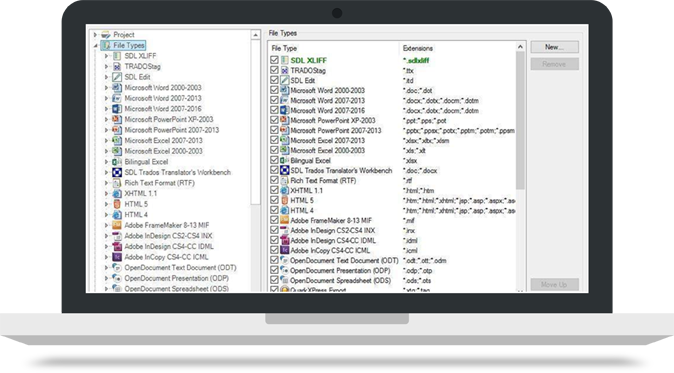Select the Microsoft Excel 2007-2013 tree label
Viewport: 674px width, 373px height.
click(163, 141)
